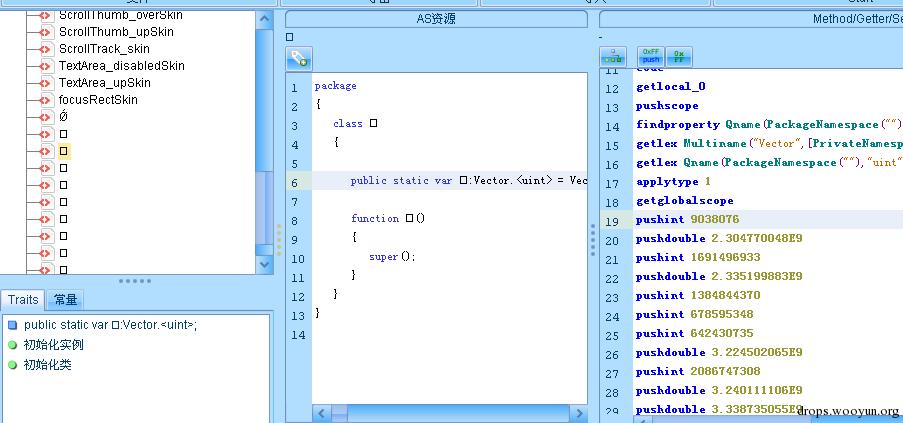The width and height of the screenshot is (903, 423).
Task: Click the blue square icon before public static var trait
Action: click(13, 325)
